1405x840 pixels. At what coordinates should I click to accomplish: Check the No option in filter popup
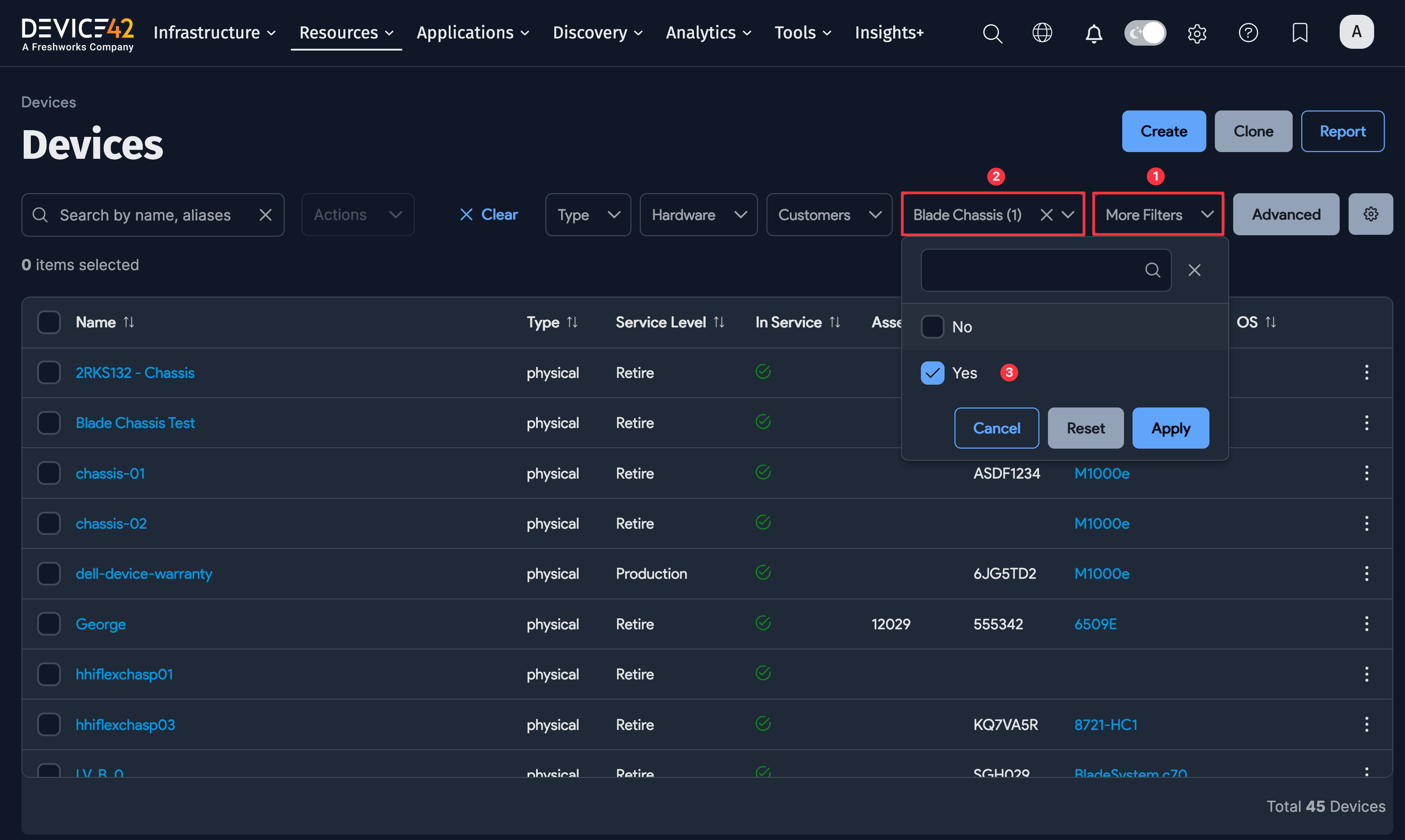tap(932, 326)
